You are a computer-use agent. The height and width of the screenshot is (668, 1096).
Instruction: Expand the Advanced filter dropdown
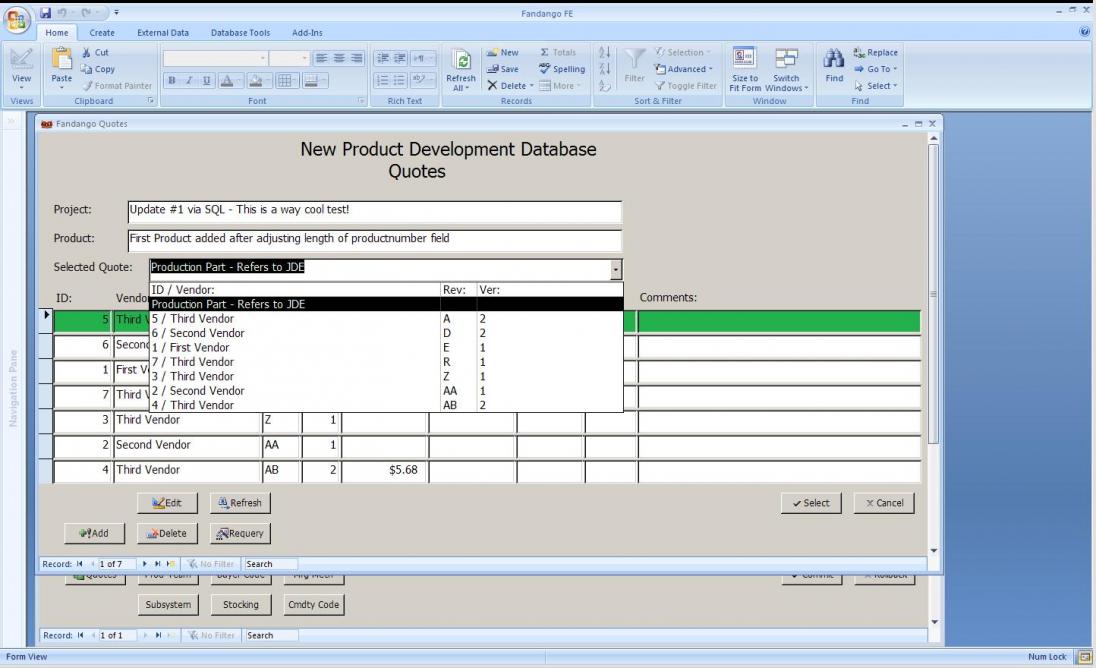coord(684,69)
